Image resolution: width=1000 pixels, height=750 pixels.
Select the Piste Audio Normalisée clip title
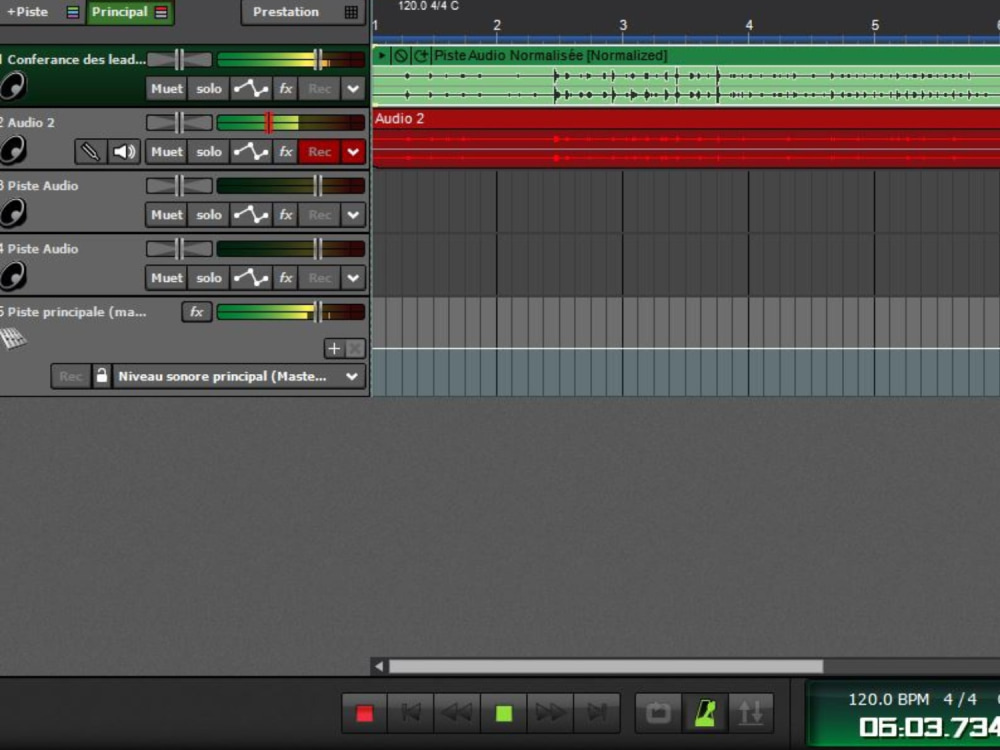pyautogui.click(x=550, y=55)
